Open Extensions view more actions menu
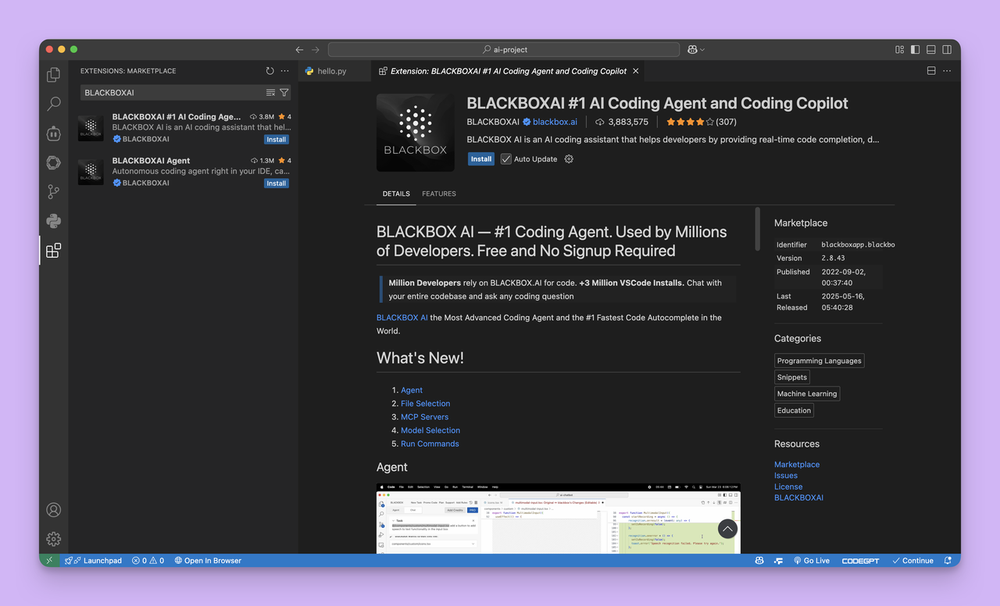Screen dimensions: 1000x606 click(x=284, y=71)
